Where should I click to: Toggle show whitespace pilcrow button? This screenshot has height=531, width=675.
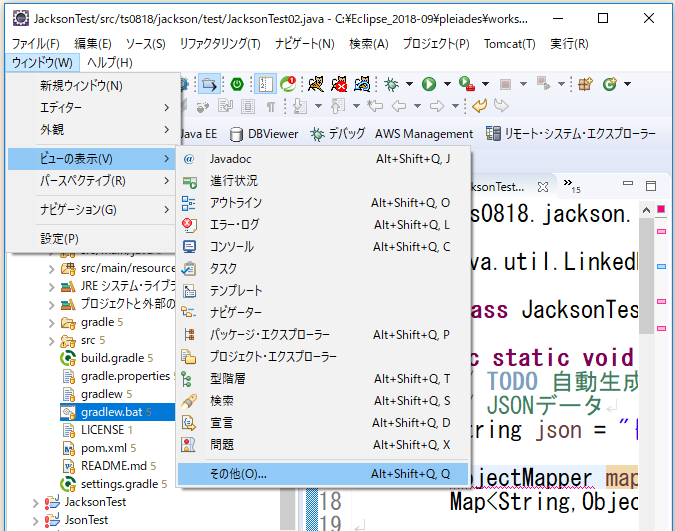point(271,106)
